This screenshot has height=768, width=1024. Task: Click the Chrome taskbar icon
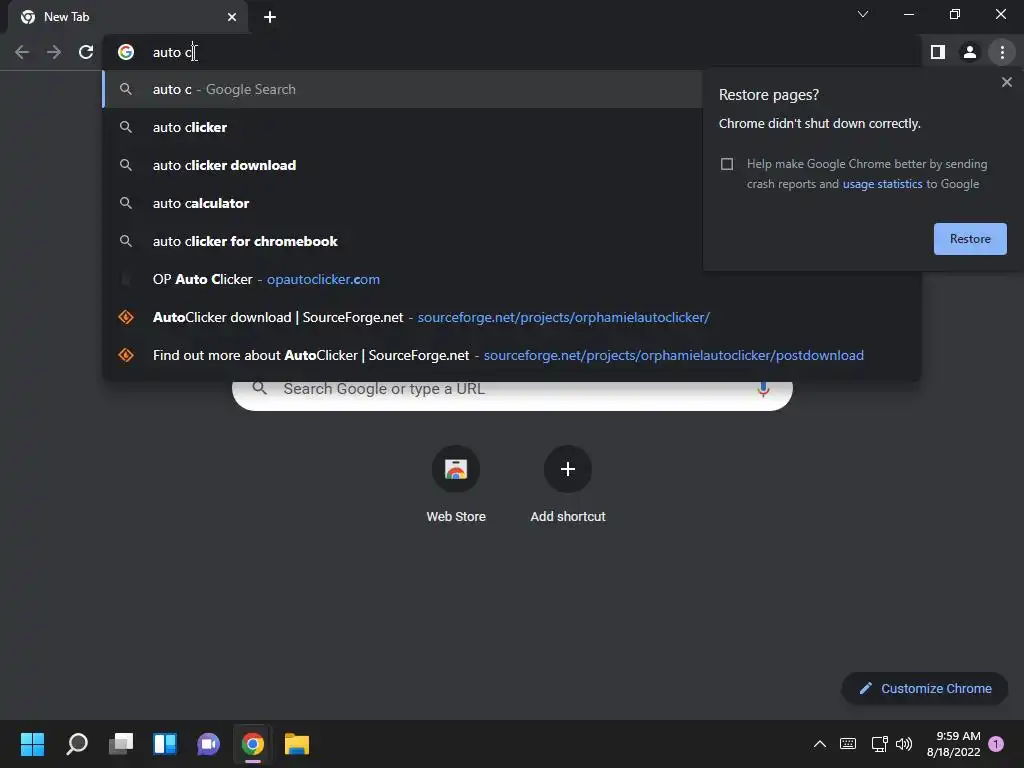pos(253,744)
